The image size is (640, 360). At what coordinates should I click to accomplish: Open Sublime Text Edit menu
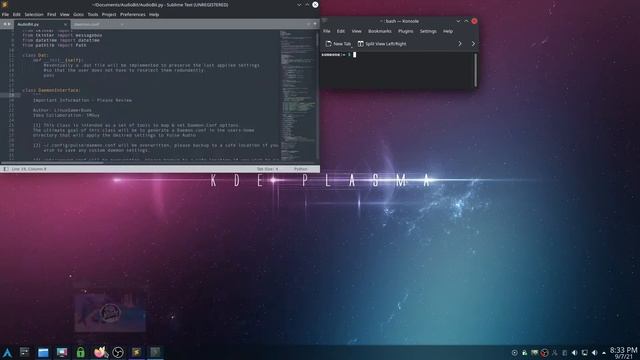[x=16, y=14]
